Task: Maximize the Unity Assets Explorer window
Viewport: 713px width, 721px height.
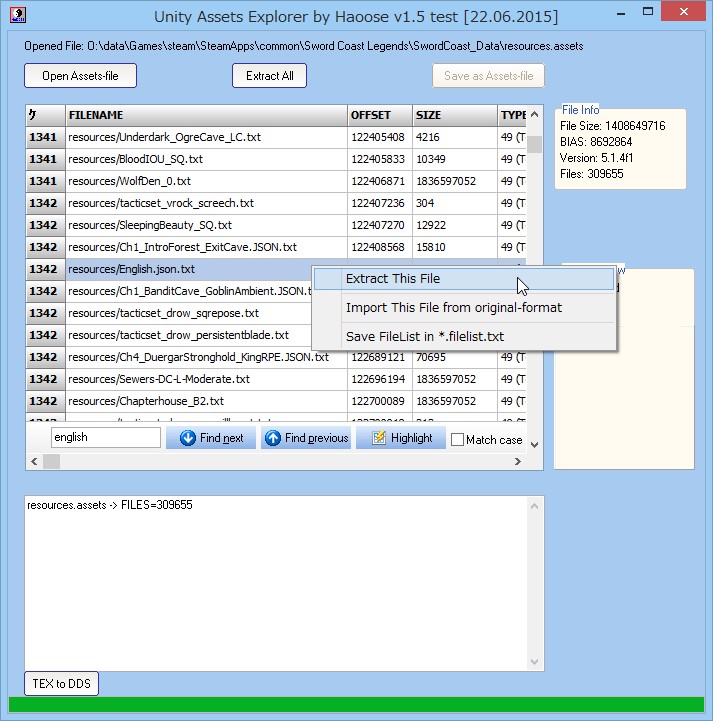Action: click(x=648, y=12)
